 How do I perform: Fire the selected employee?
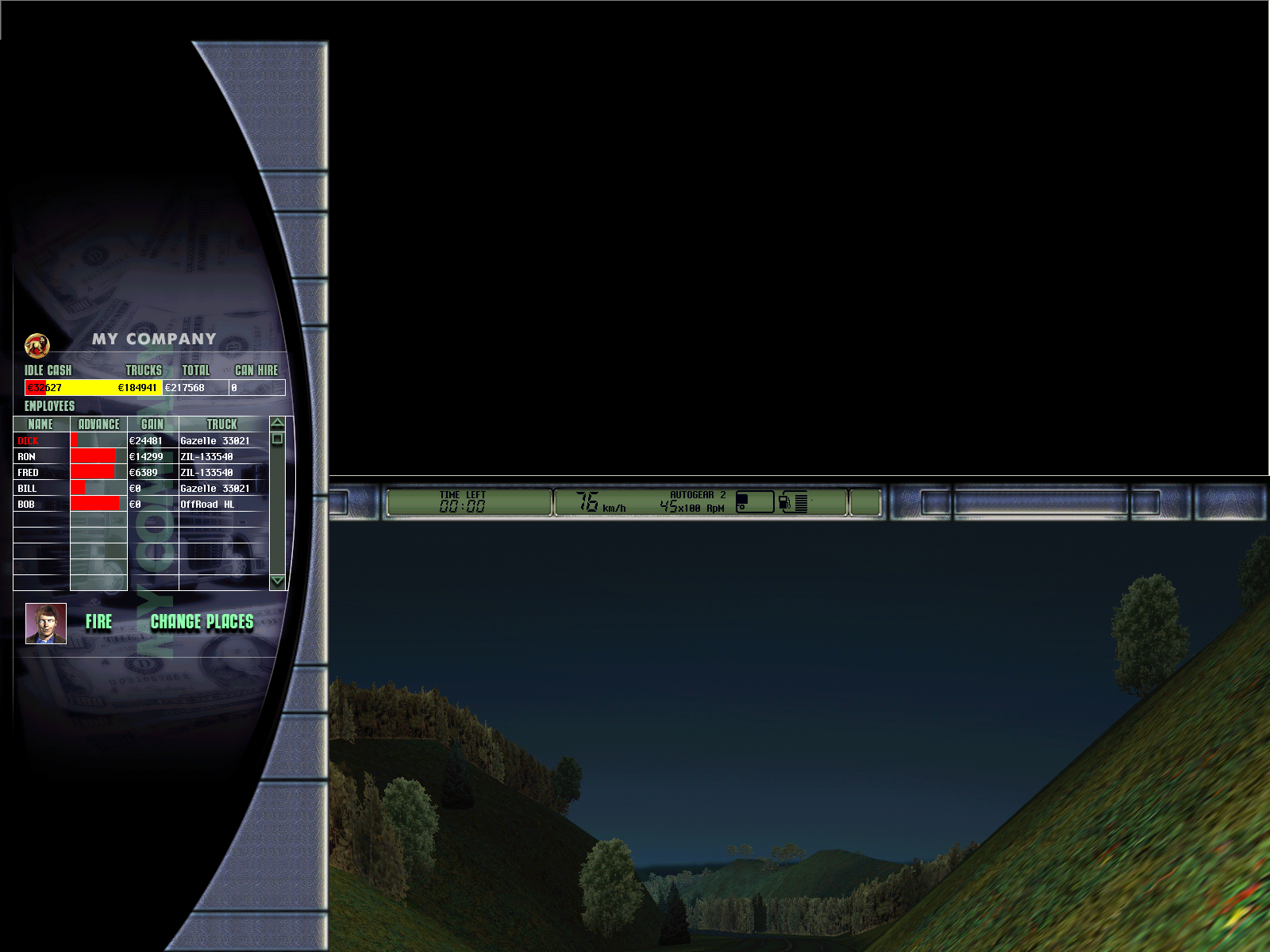coord(99,622)
